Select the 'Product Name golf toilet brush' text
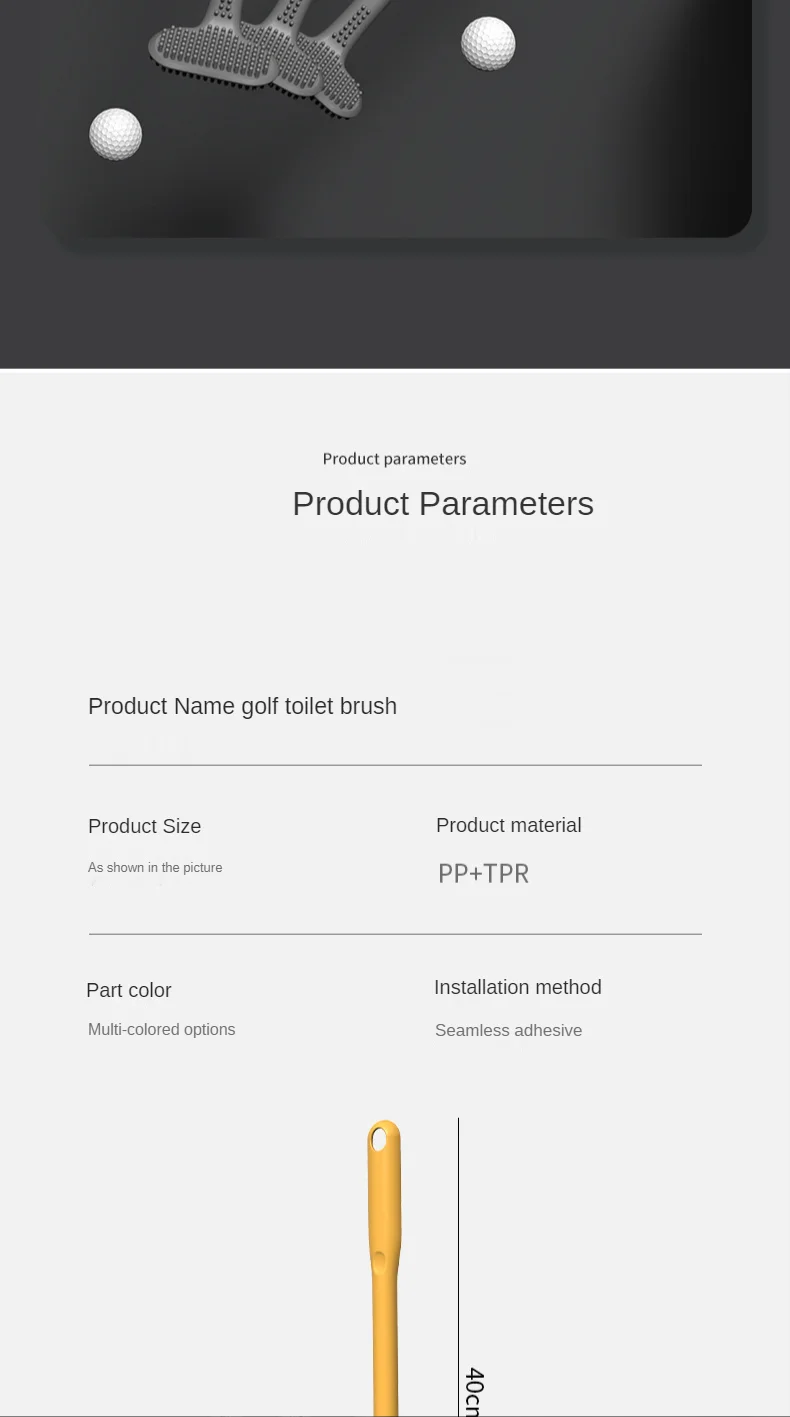The image size is (790, 1417). (x=242, y=706)
